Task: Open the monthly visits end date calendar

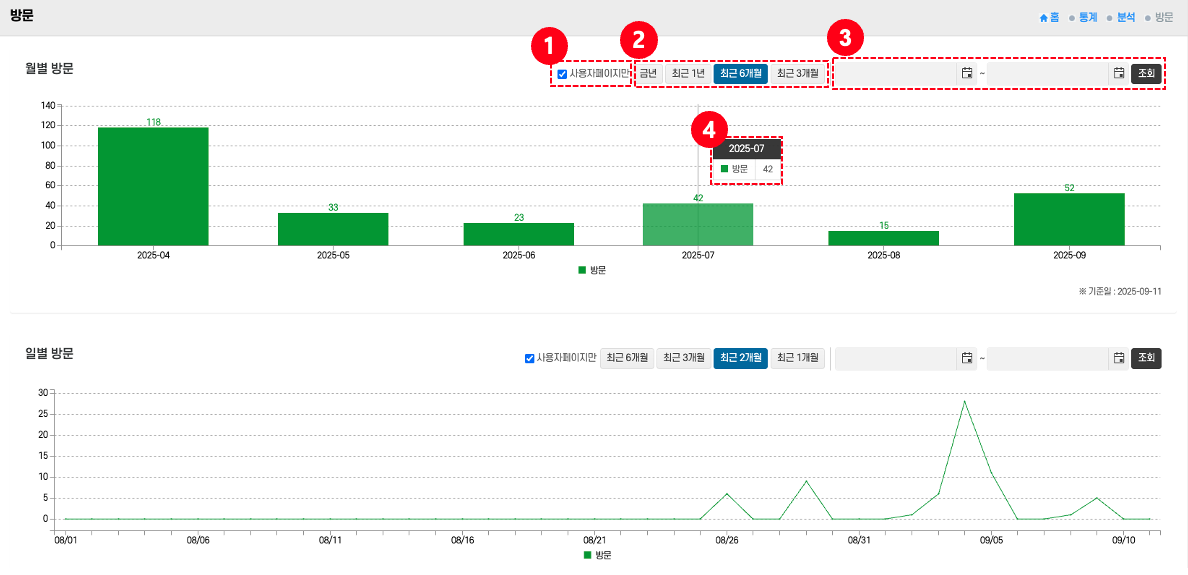Action: pyautogui.click(x=1119, y=73)
